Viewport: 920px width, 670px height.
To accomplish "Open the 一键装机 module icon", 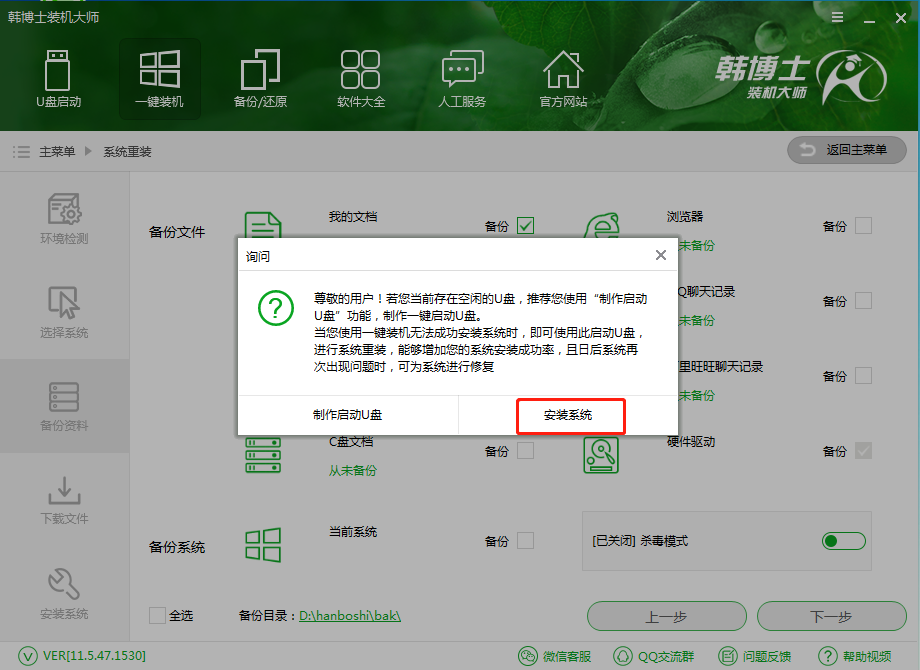I will coord(159,75).
